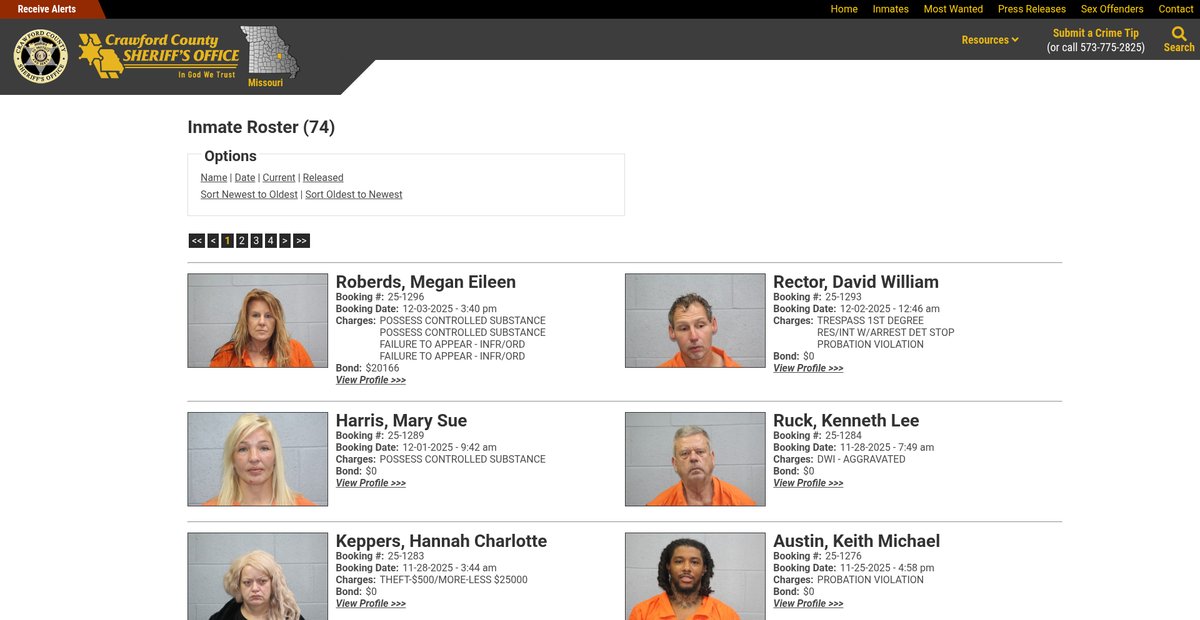Open the Press Releases menu item
This screenshot has height=620, width=1200.
coord(1032,9)
